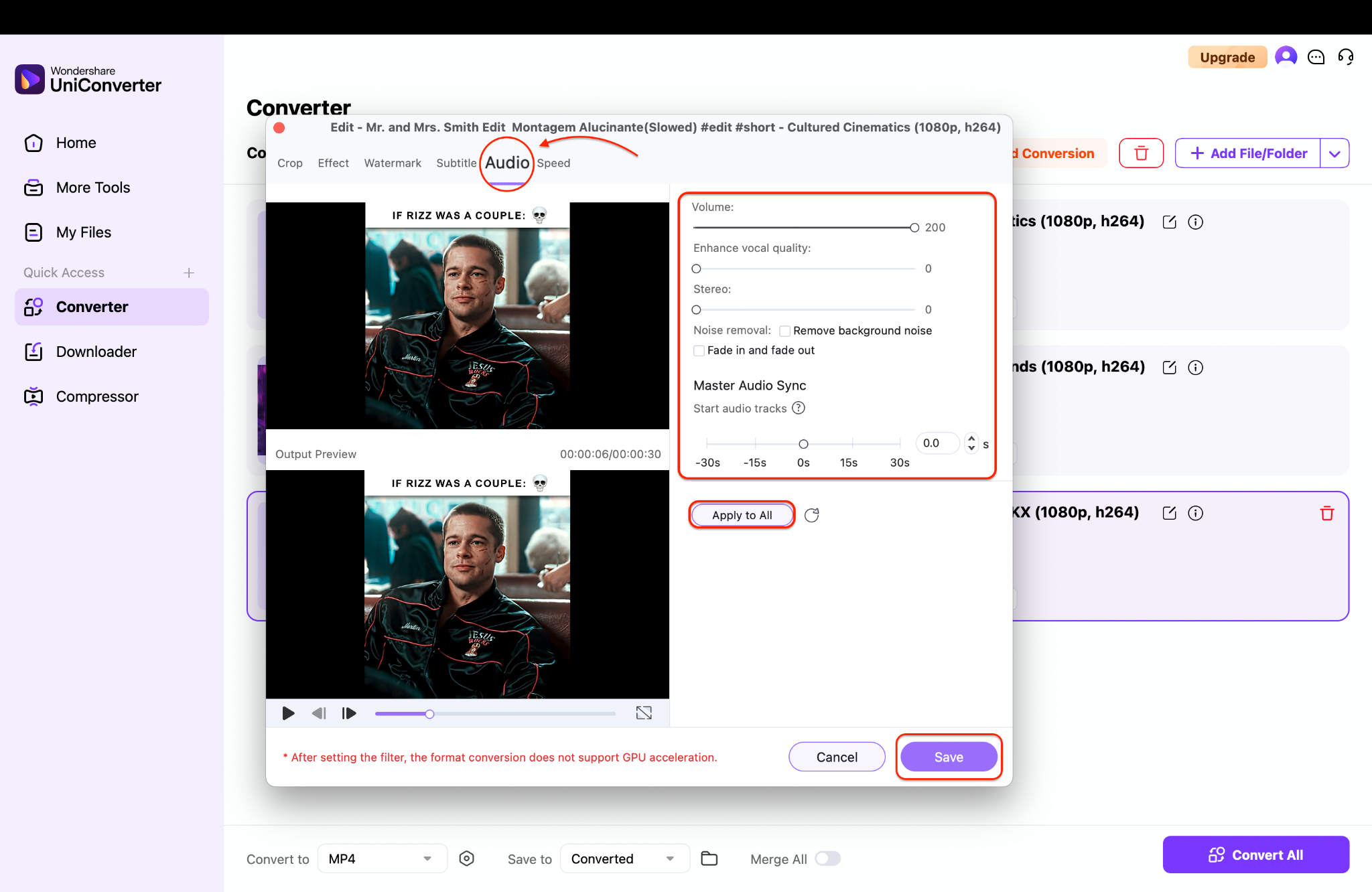Click the Apply to All button
The width and height of the screenshot is (1372, 892).
click(742, 515)
